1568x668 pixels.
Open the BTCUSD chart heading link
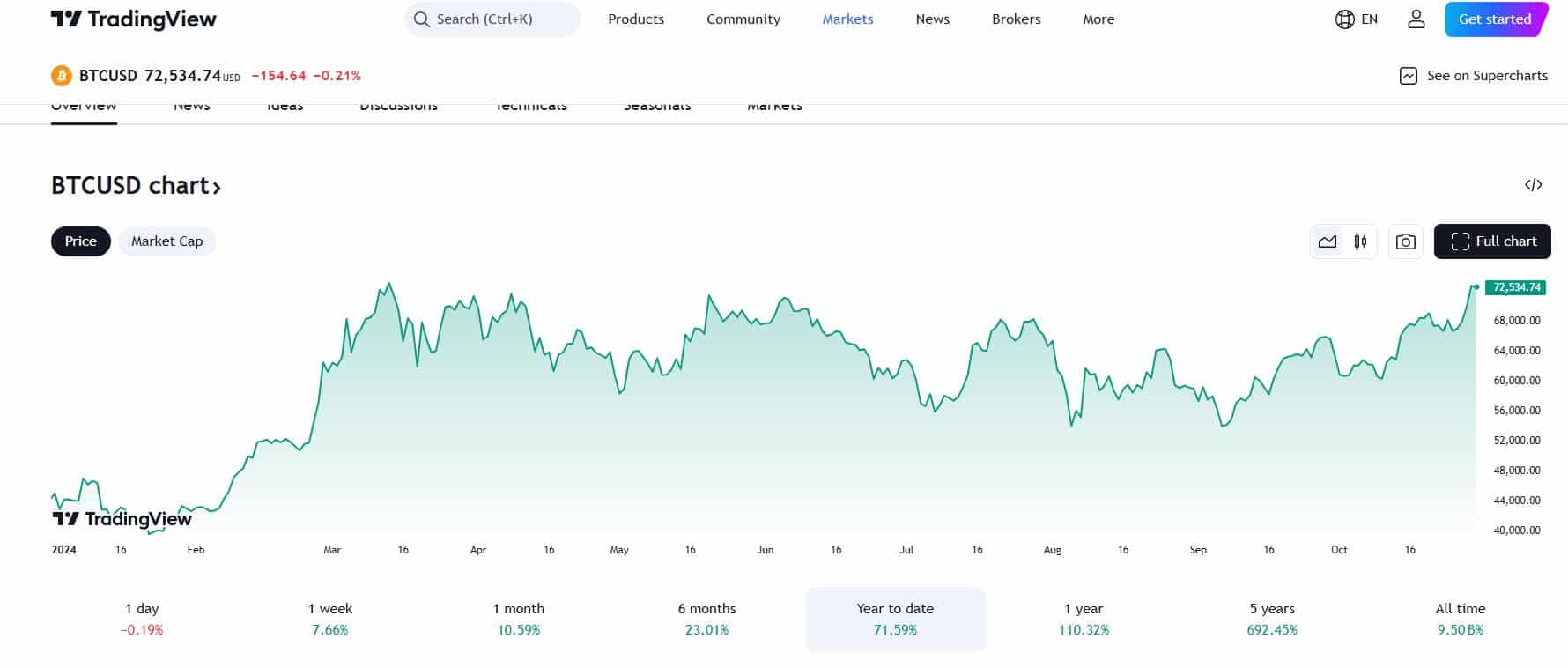(x=136, y=186)
